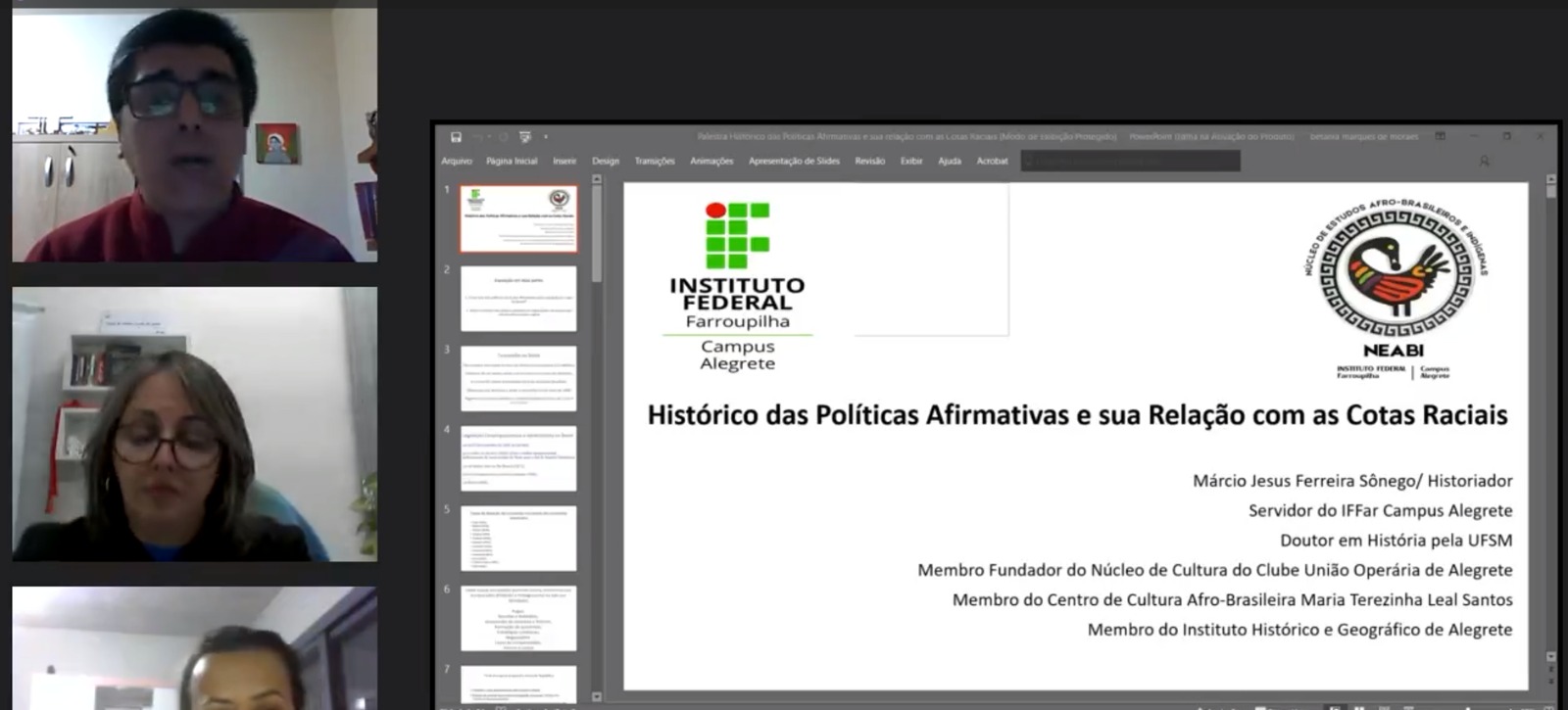Click the share person icon in the ribbon
The height and width of the screenshot is (710, 1568).
tap(1484, 162)
